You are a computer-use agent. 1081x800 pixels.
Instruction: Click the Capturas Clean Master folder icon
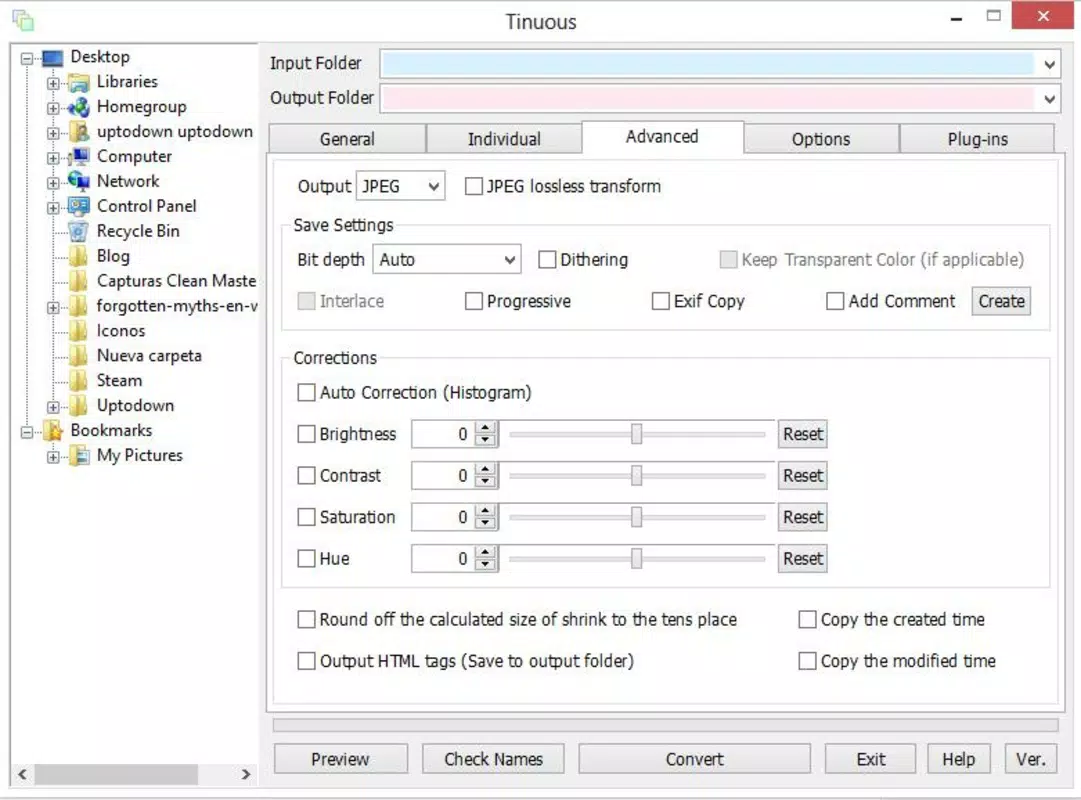(x=79, y=281)
